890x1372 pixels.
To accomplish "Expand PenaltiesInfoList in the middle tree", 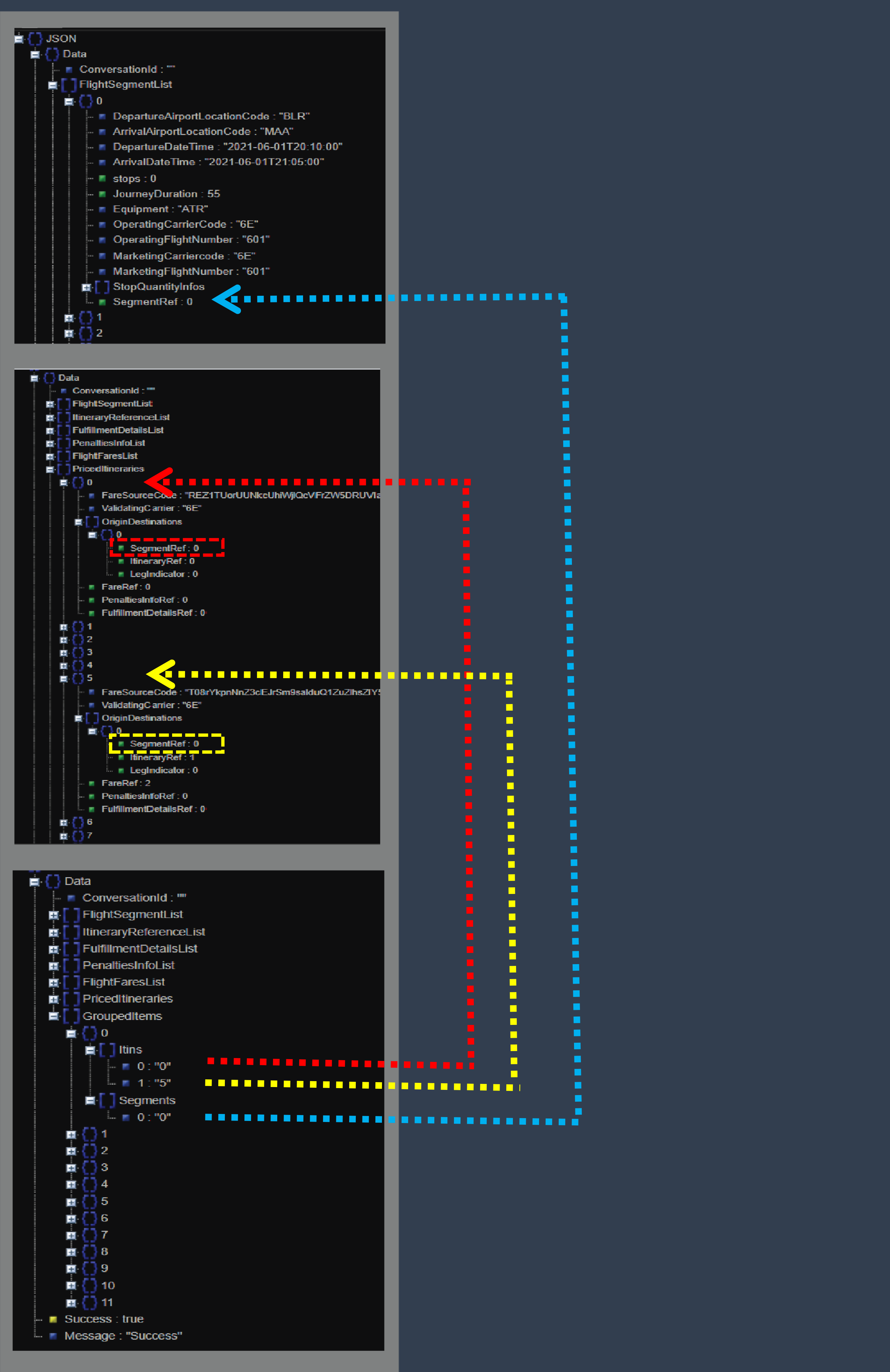I will tap(50, 443).
